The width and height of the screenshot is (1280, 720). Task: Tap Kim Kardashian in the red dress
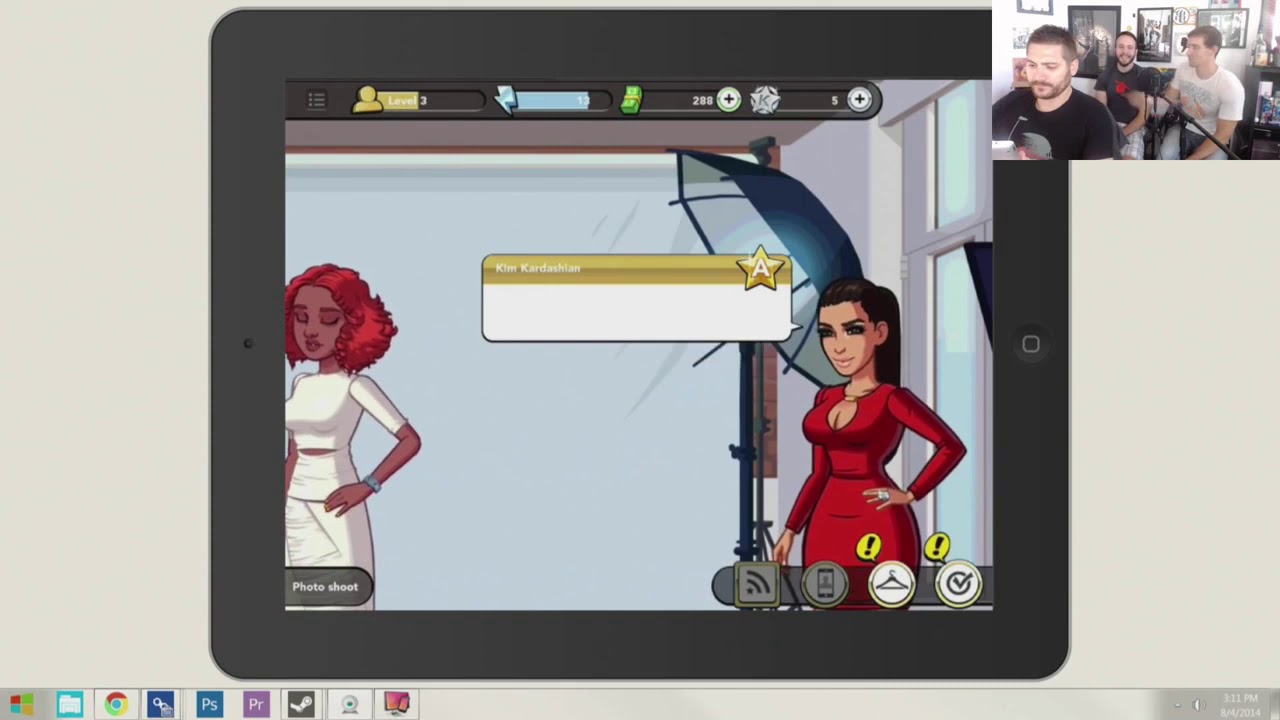(867, 440)
